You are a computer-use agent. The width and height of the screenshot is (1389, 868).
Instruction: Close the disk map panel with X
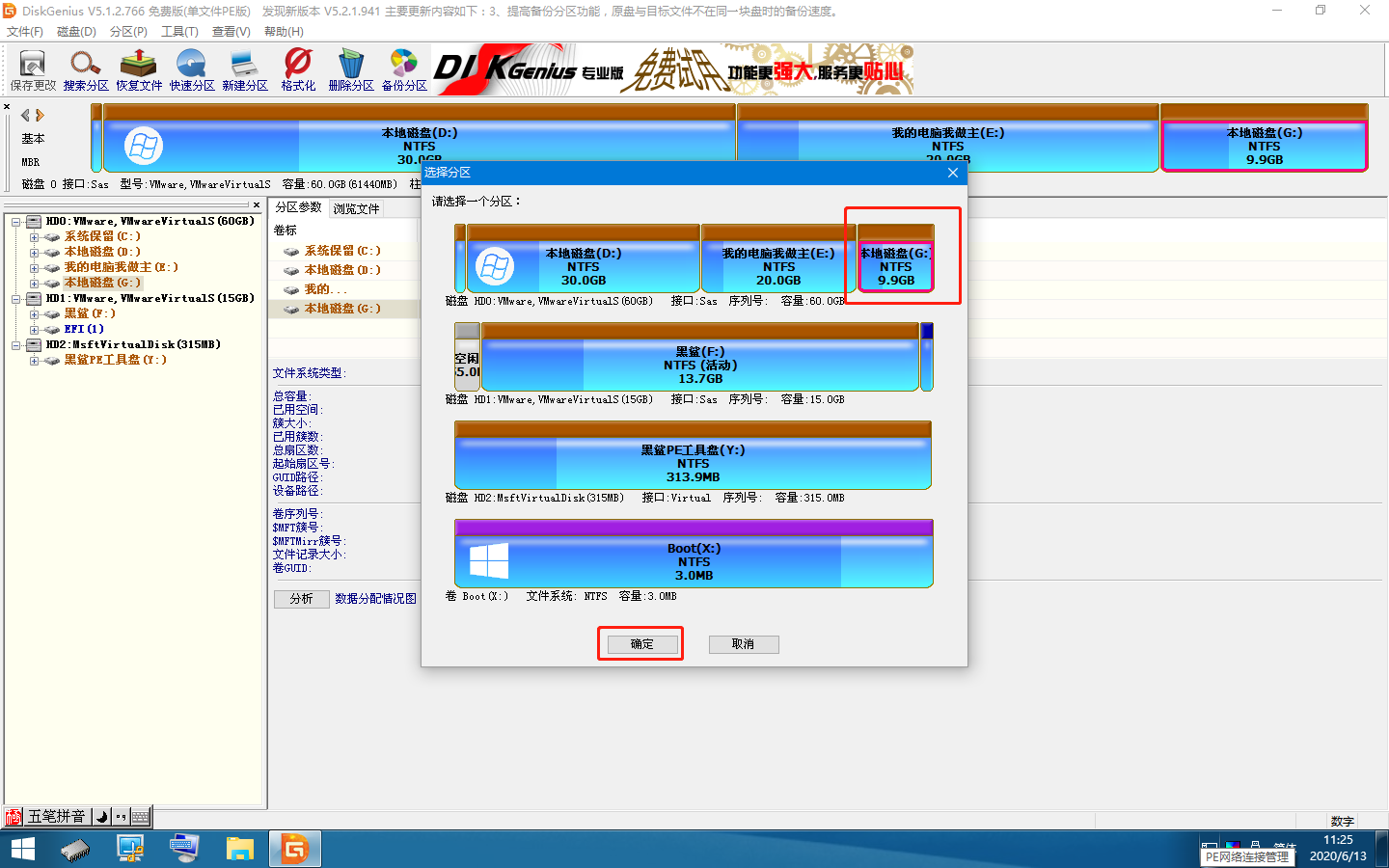coord(7,107)
